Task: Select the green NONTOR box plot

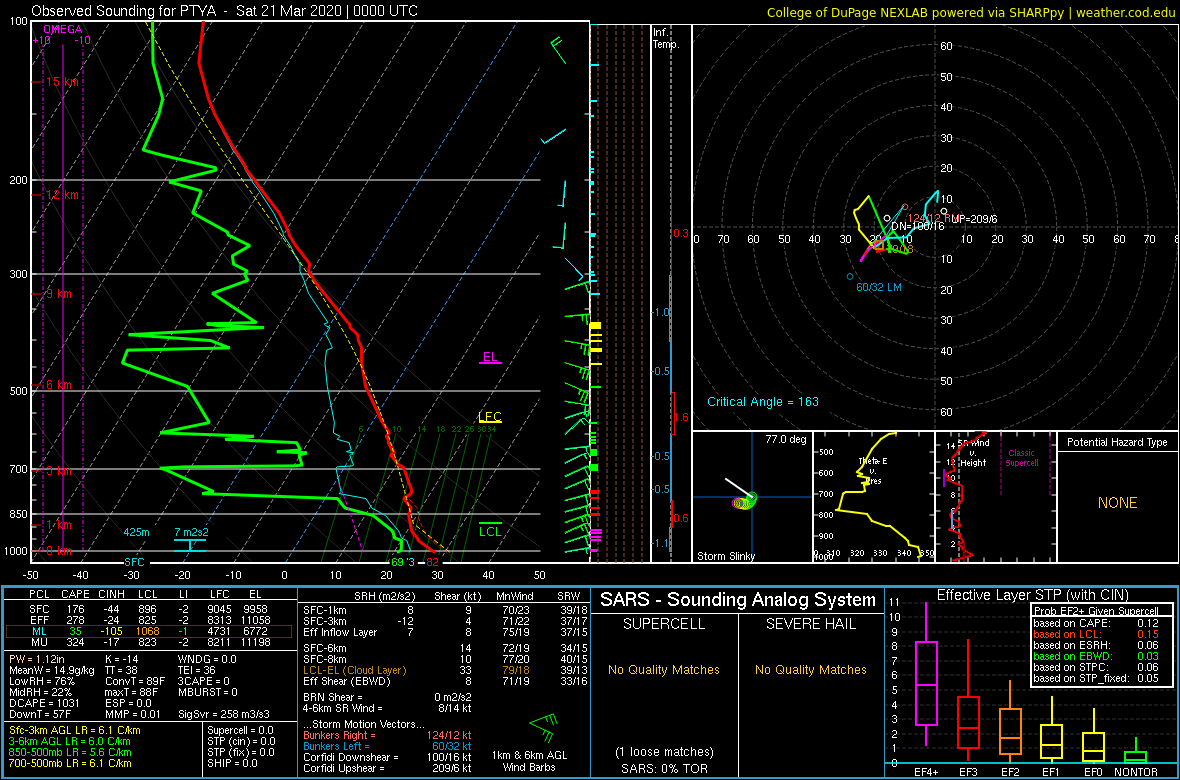Action: (x=1136, y=751)
